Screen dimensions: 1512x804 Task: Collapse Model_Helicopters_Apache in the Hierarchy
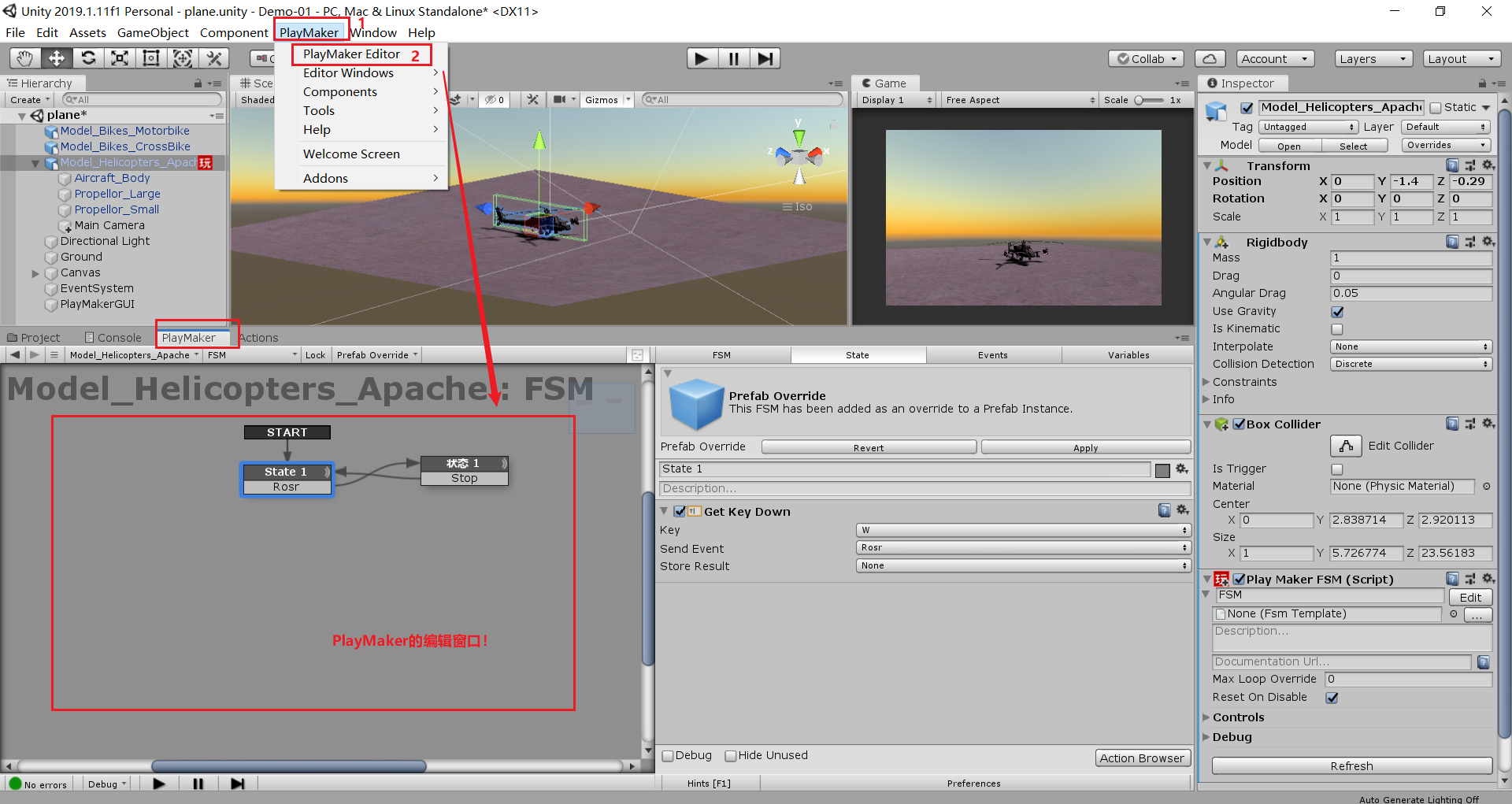point(35,163)
